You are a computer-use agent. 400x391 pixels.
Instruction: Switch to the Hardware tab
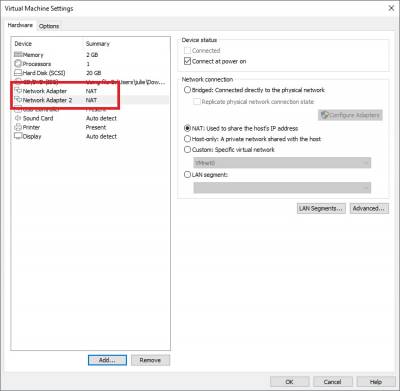[x=20, y=25]
